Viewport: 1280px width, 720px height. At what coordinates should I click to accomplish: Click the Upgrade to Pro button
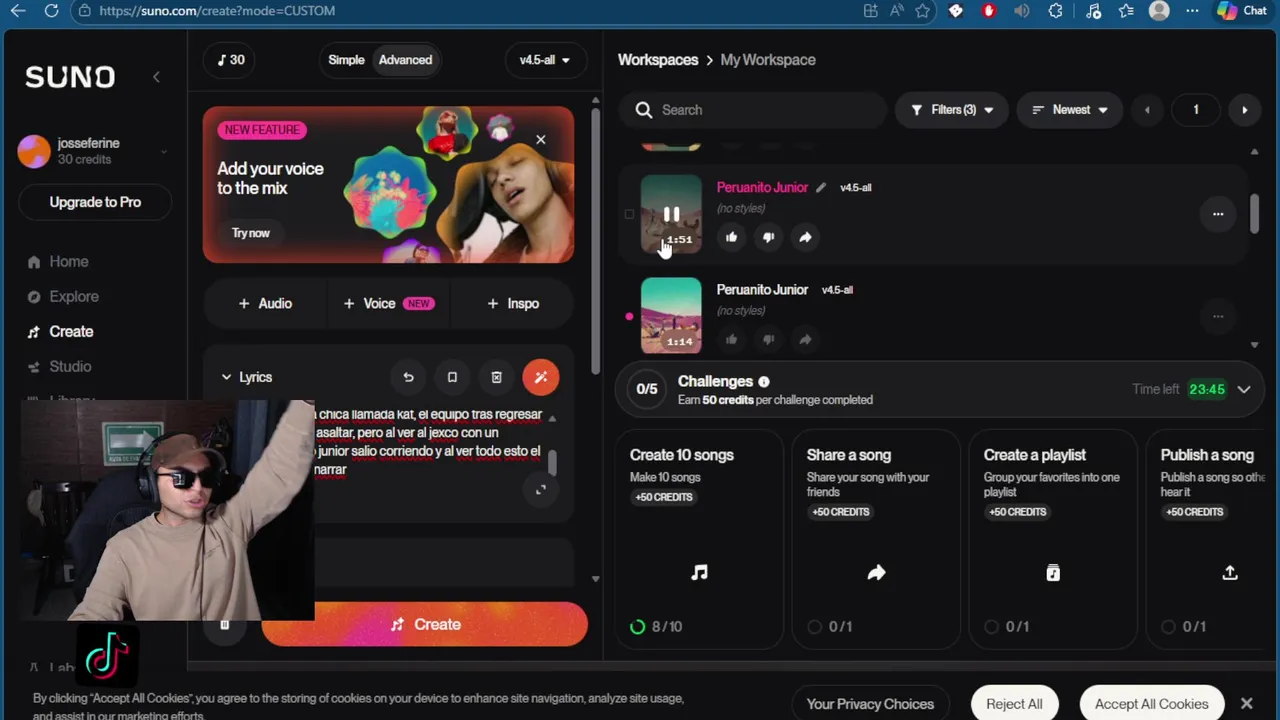pyautogui.click(x=95, y=202)
